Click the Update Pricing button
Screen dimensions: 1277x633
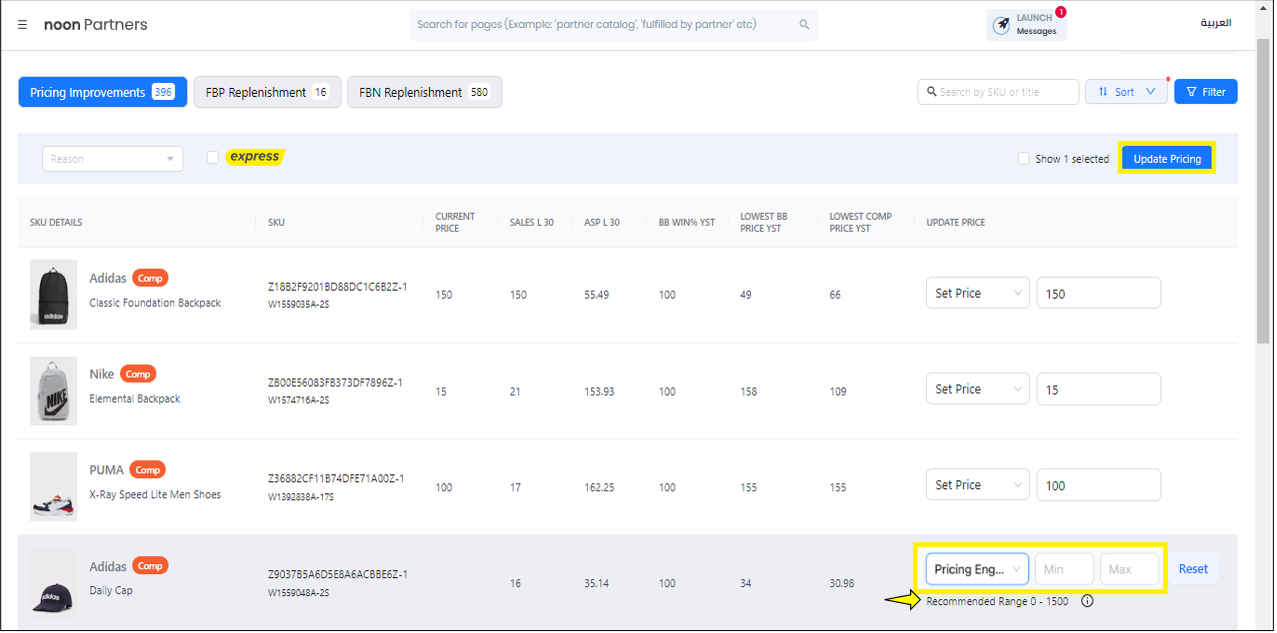click(x=1166, y=159)
